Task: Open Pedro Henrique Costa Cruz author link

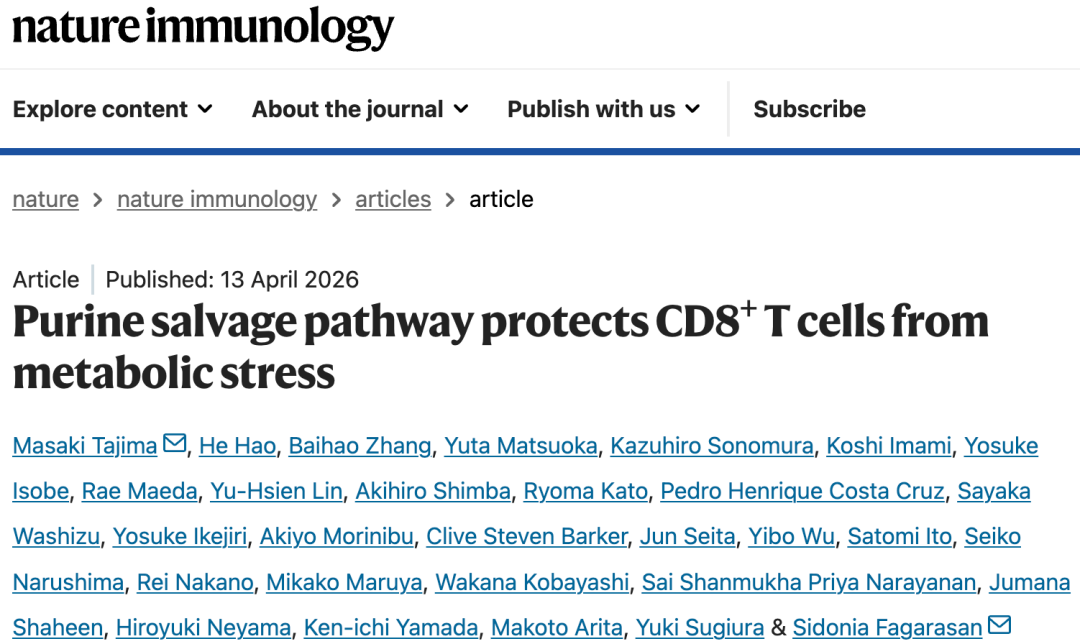Action: pos(803,491)
